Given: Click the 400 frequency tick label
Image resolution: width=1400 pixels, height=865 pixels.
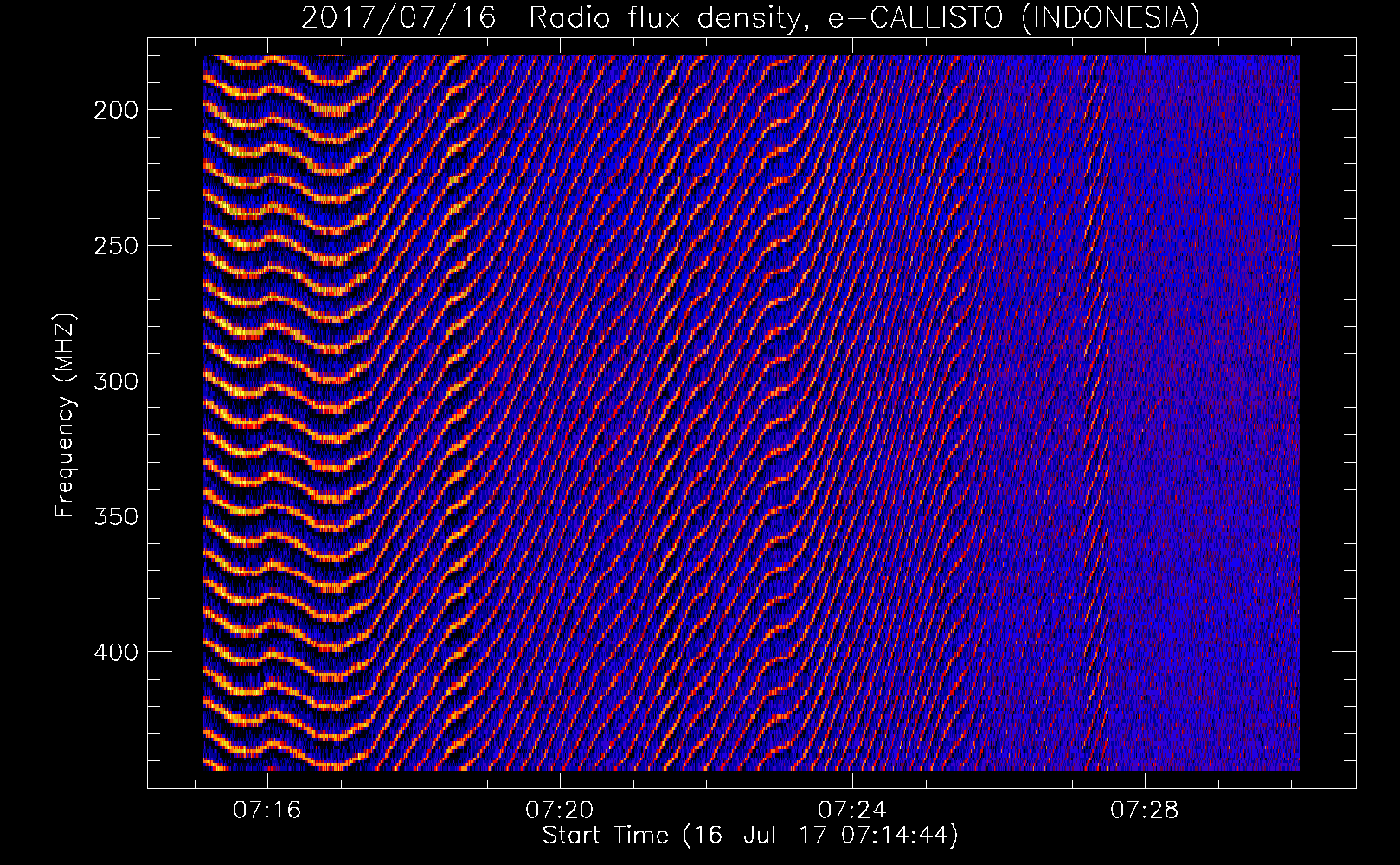Looking at the screenshot, I should click(x=115, y=651).
